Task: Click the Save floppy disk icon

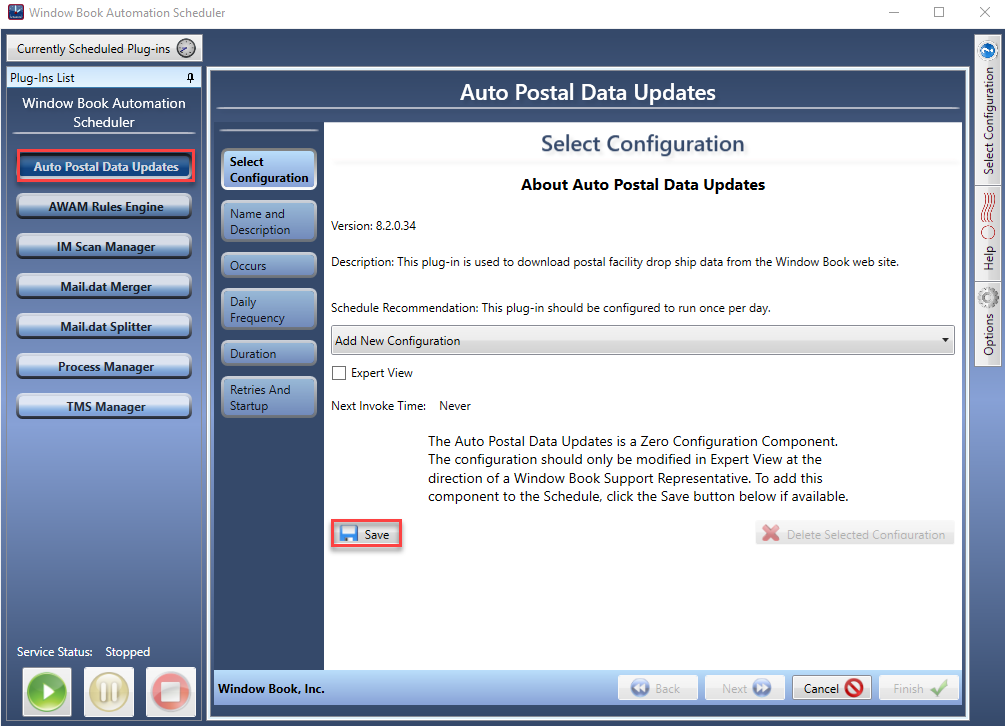Action: coord(349,534)
